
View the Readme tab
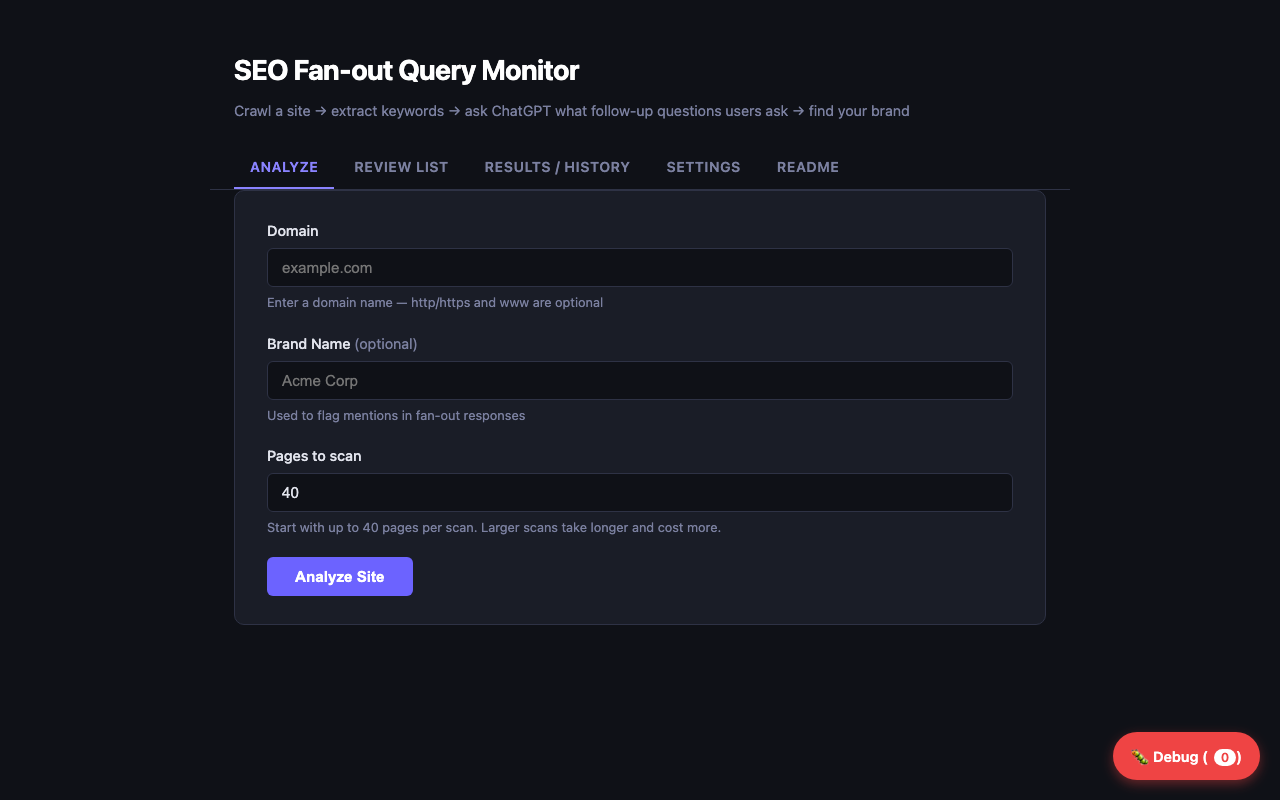click(808, 167)
